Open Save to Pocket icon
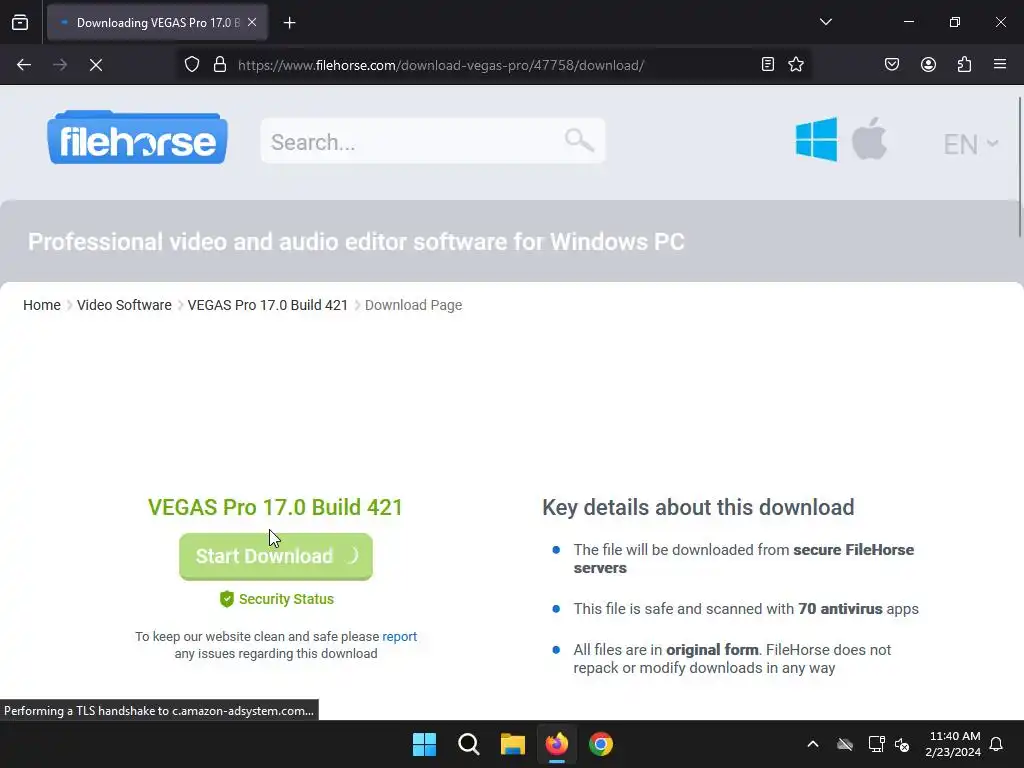Image resolution: width=1024 pixels, height=768 pixels. click(891, 64)
